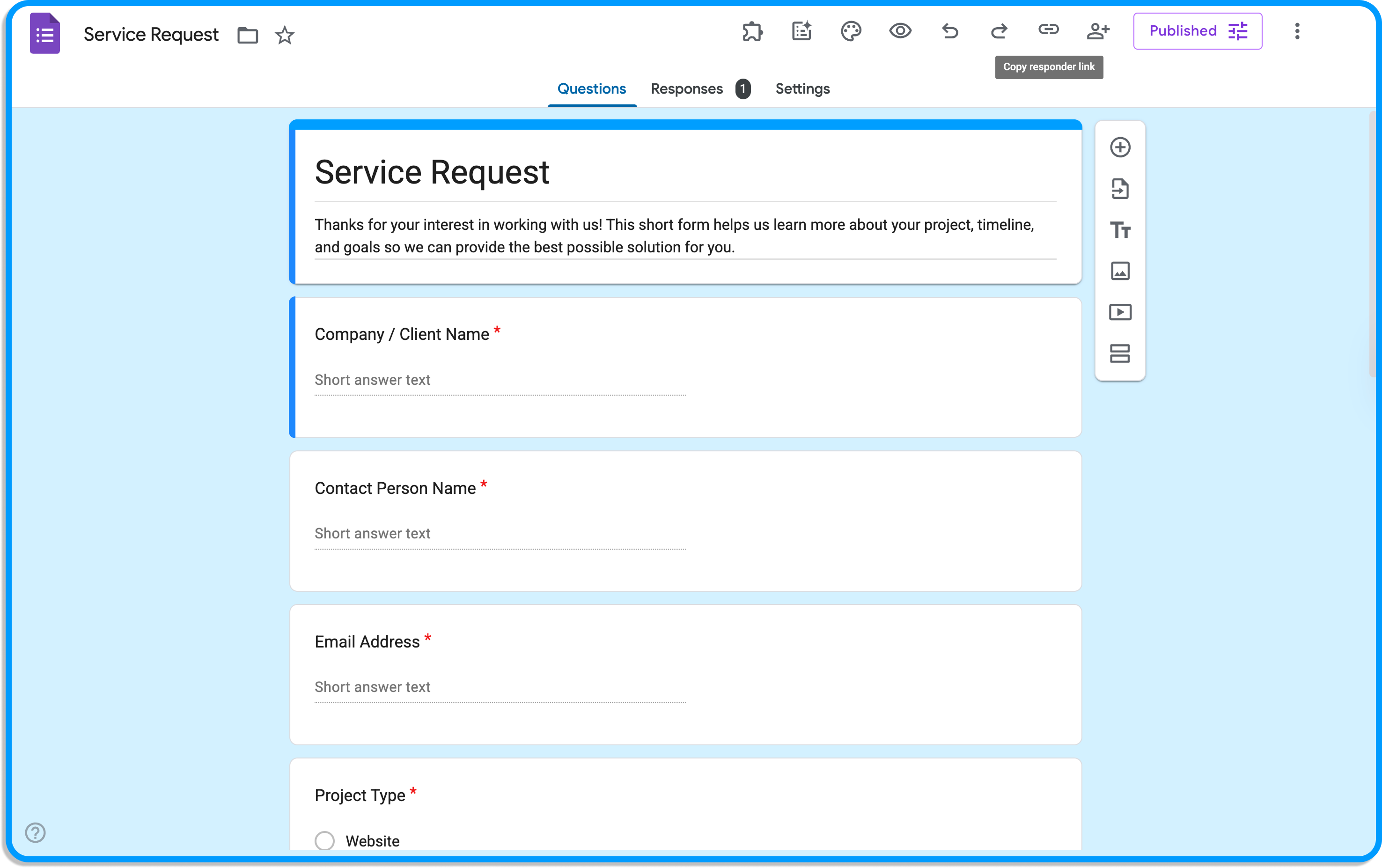The image size is (1382, 868).
Task: Add a title and description block
Action: (x=1120, y=230)
